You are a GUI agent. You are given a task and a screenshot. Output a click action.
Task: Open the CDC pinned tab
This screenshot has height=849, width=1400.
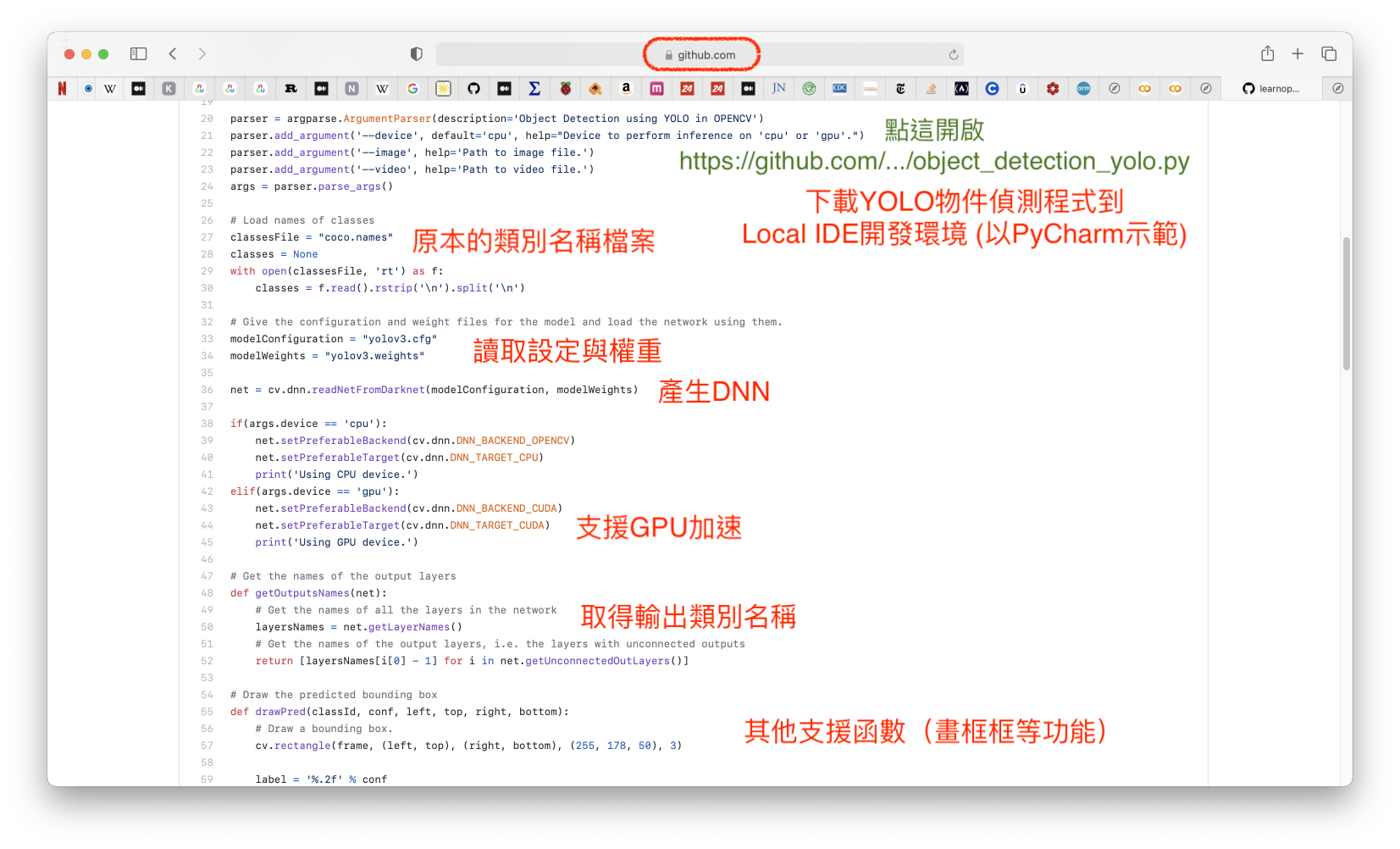(x=839, y=88)
